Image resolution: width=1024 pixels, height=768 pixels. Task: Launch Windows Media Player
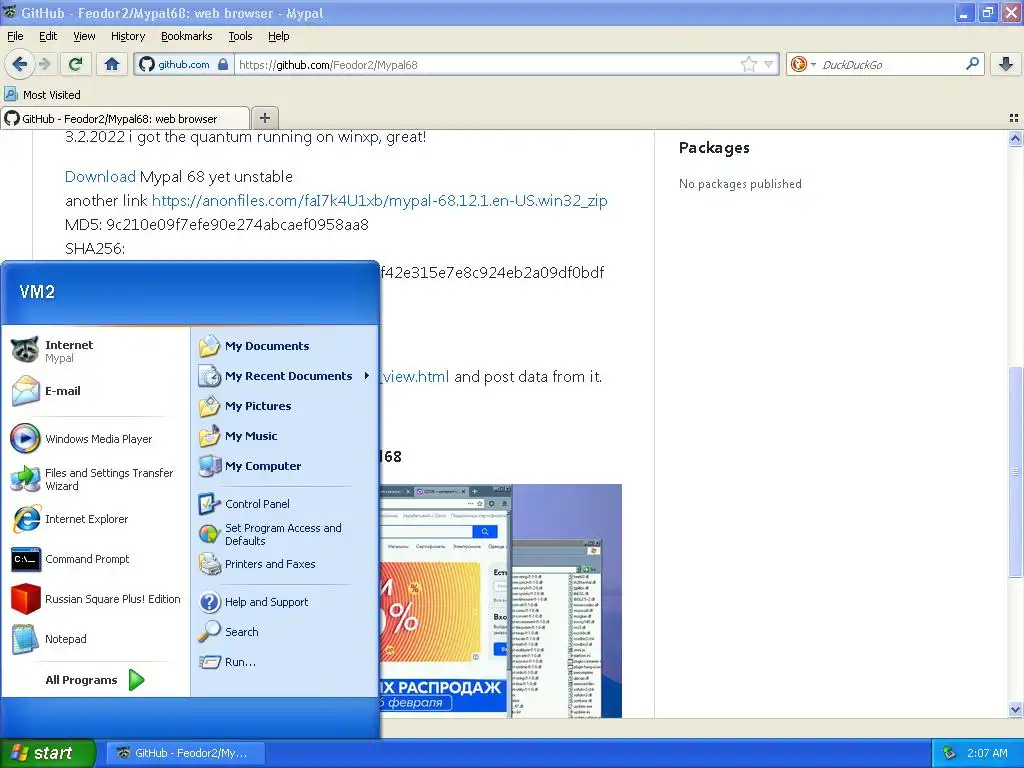click(95, 439)
